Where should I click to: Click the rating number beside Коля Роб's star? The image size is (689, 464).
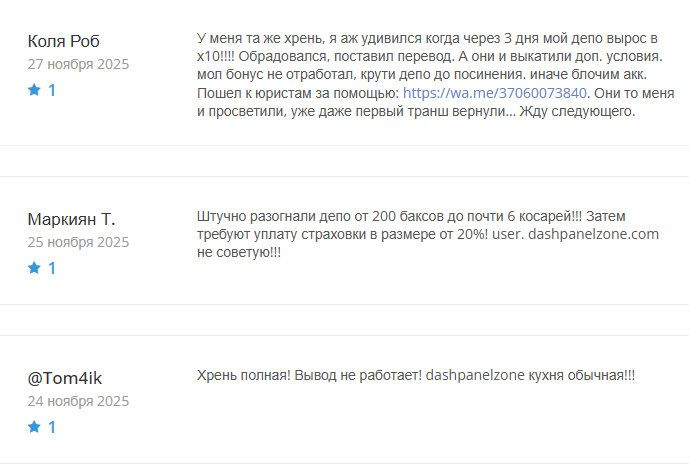52,90
